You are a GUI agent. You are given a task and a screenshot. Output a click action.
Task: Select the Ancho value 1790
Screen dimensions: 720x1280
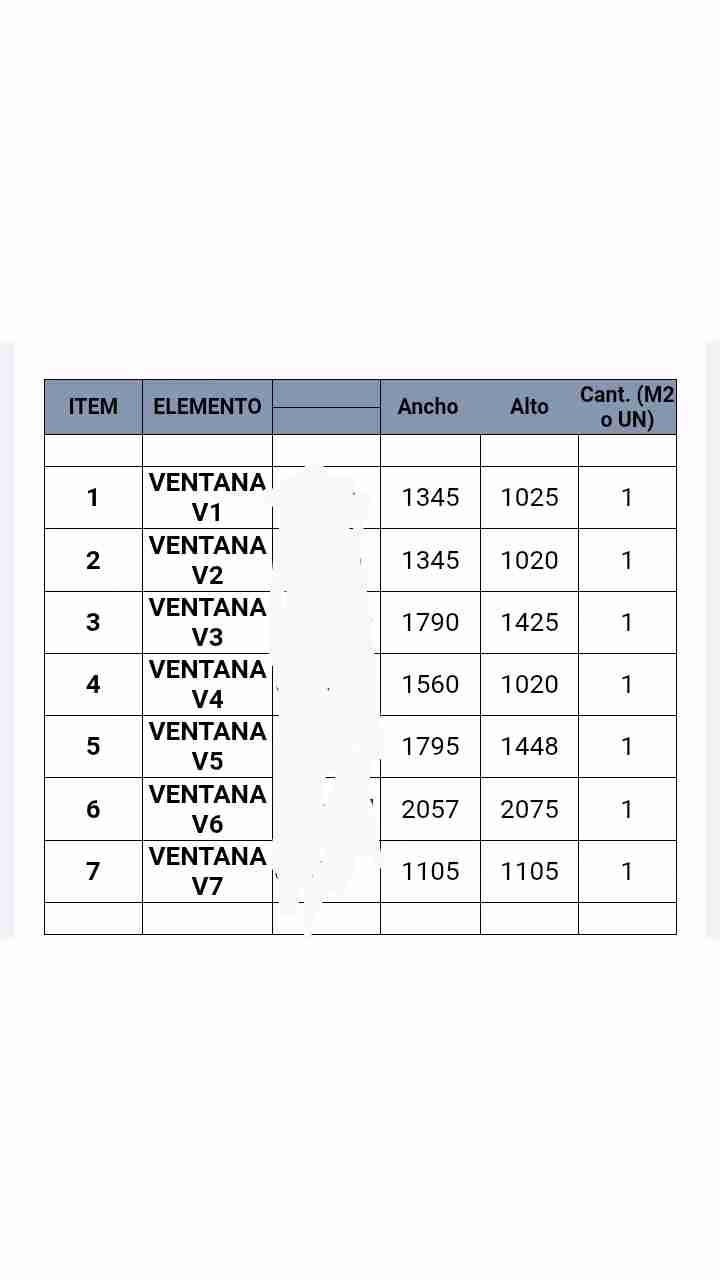pyautogui.click(x=430, y=622)
